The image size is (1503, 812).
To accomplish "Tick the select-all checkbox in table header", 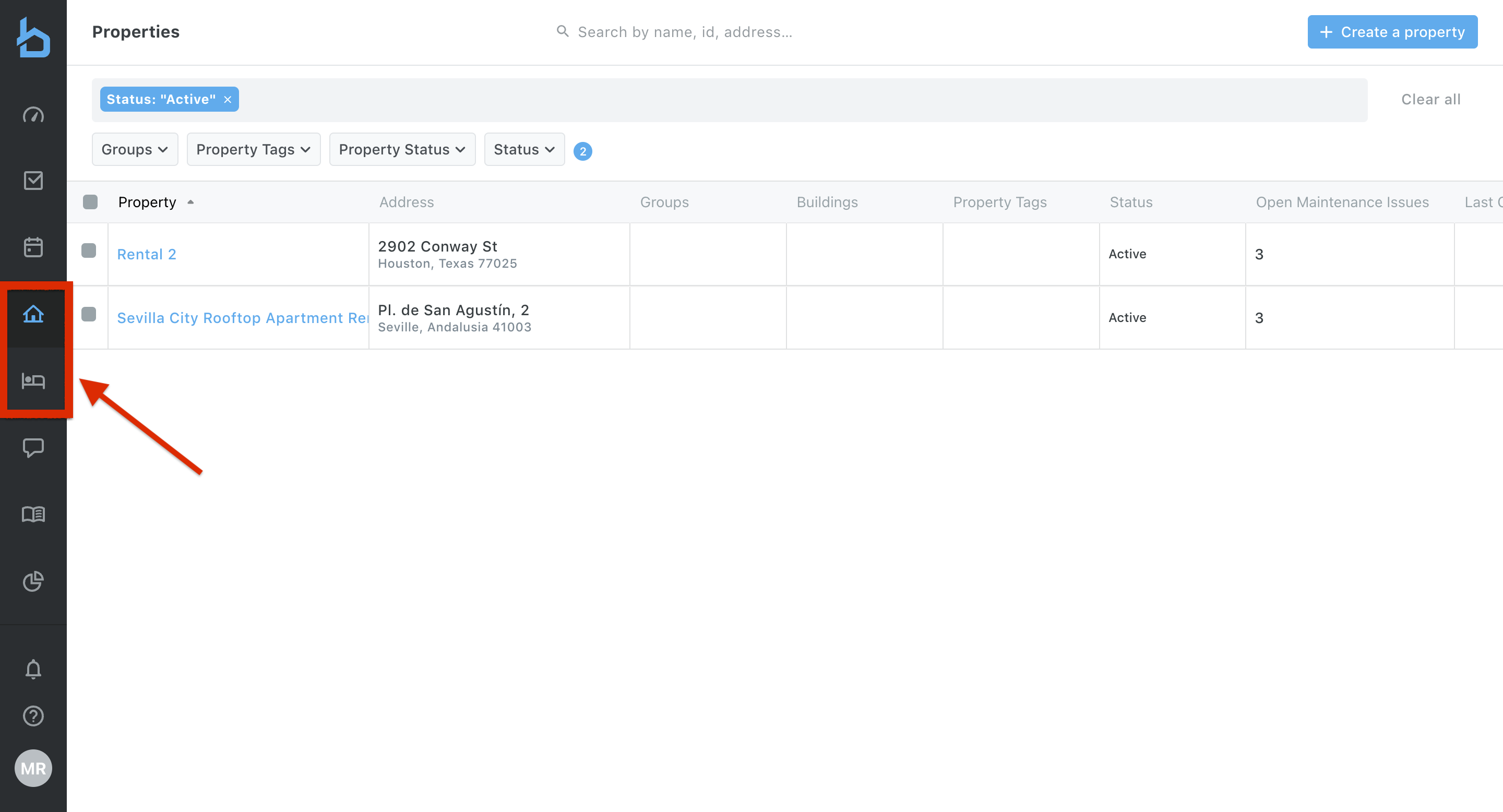I will 90,202.
